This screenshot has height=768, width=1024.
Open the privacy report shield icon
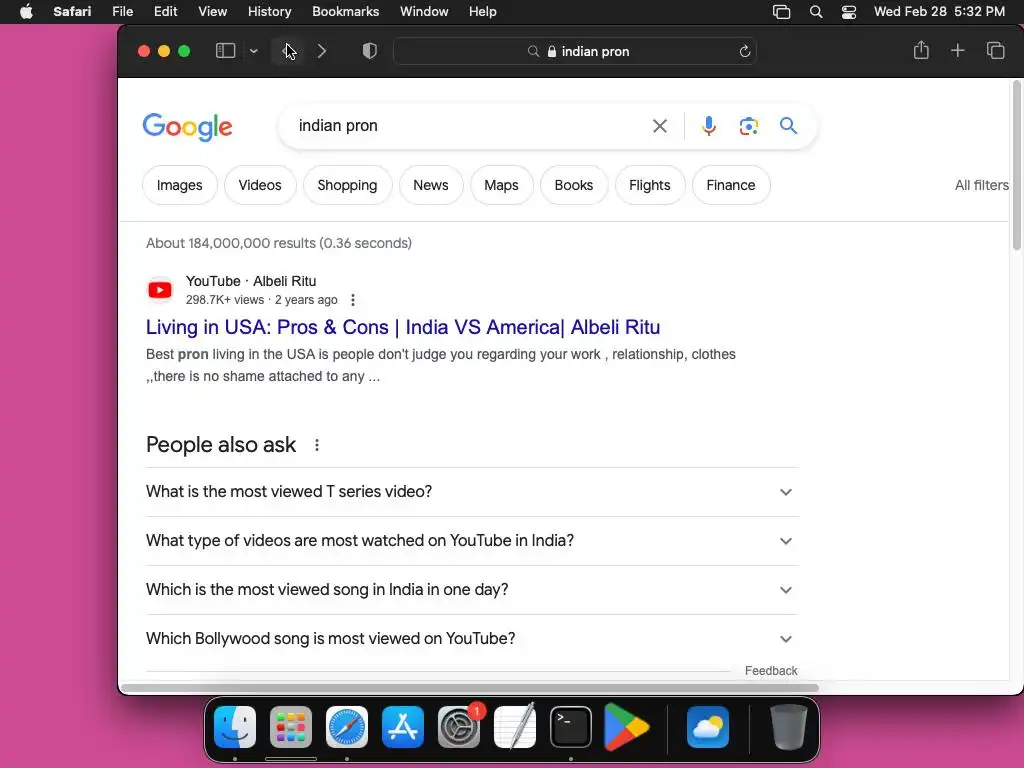click(x=370, y=51)
